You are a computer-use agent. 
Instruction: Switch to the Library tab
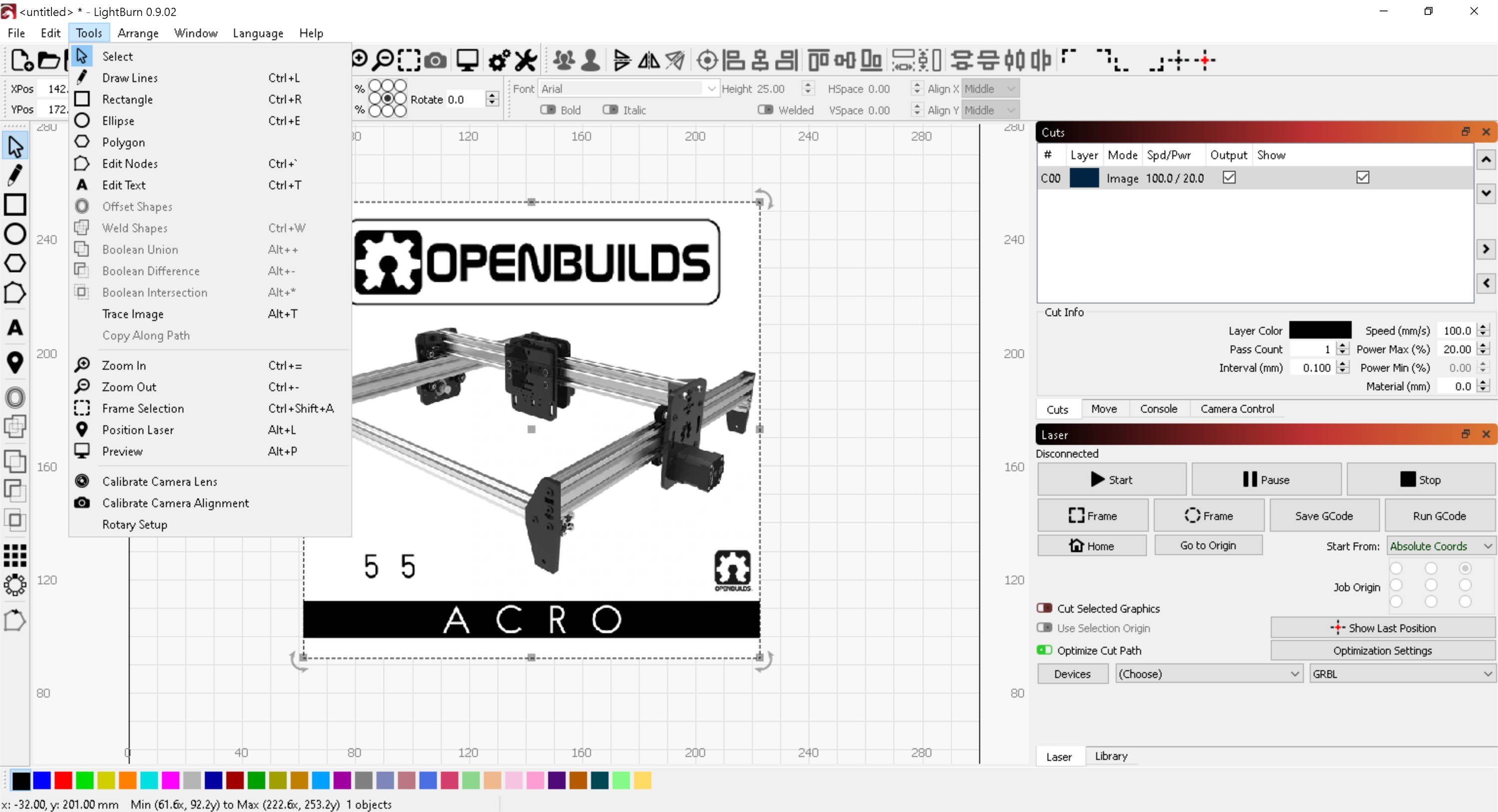(x=1111, y=756)
